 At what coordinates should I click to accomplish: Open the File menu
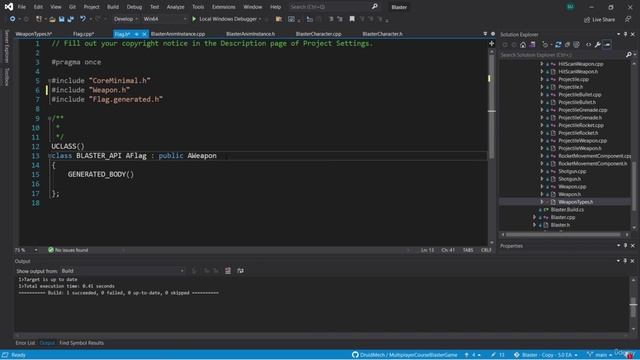click(22, 7)
